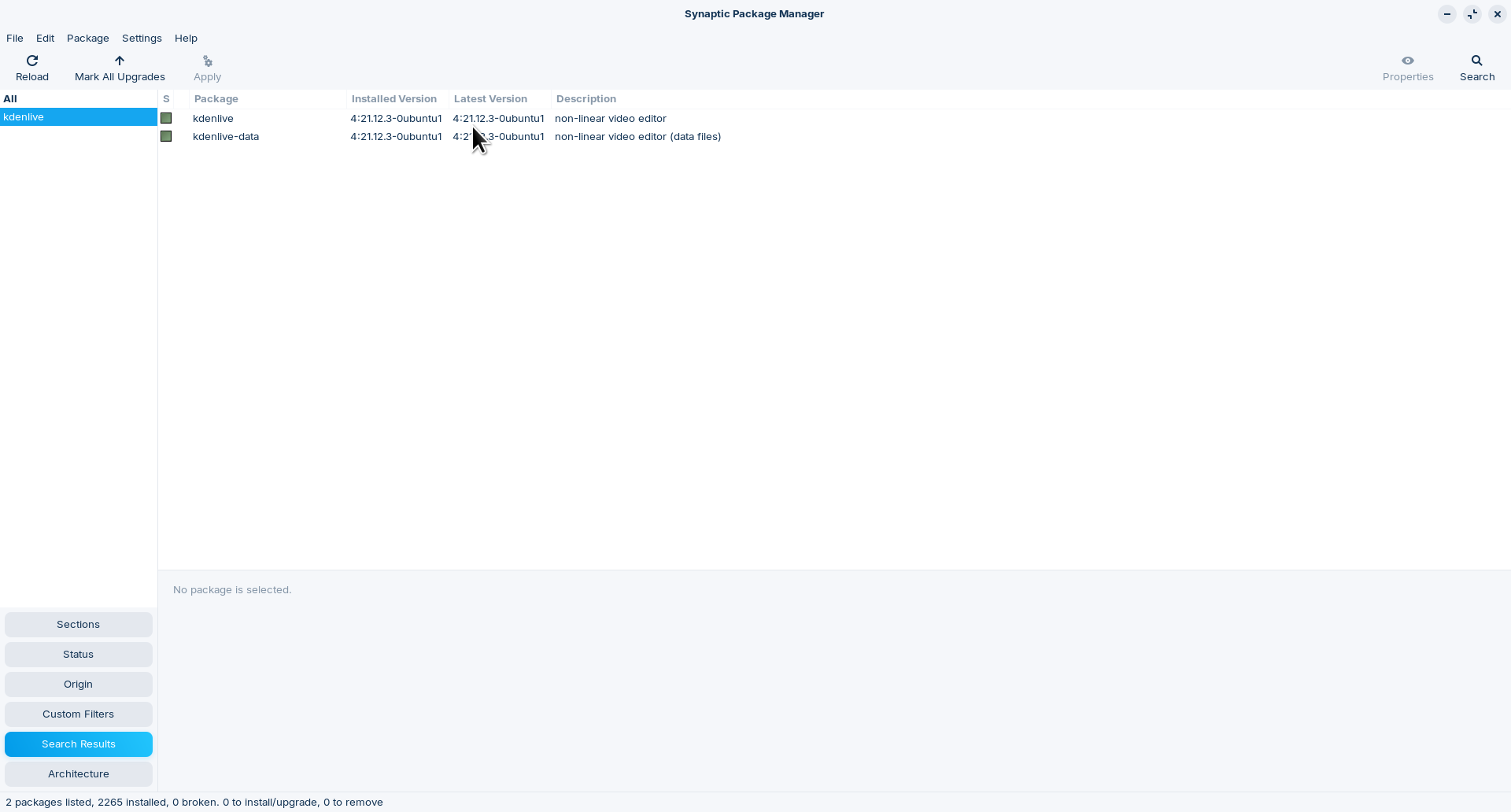Switch to the Sections filter
This screenshot has width=1511, height=812.
click(x=79, y=625)
